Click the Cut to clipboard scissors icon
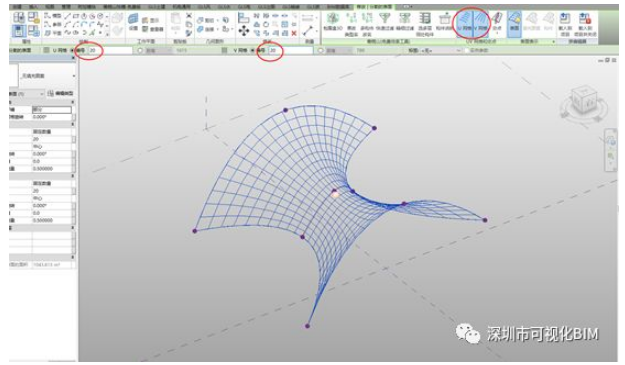 189,16
